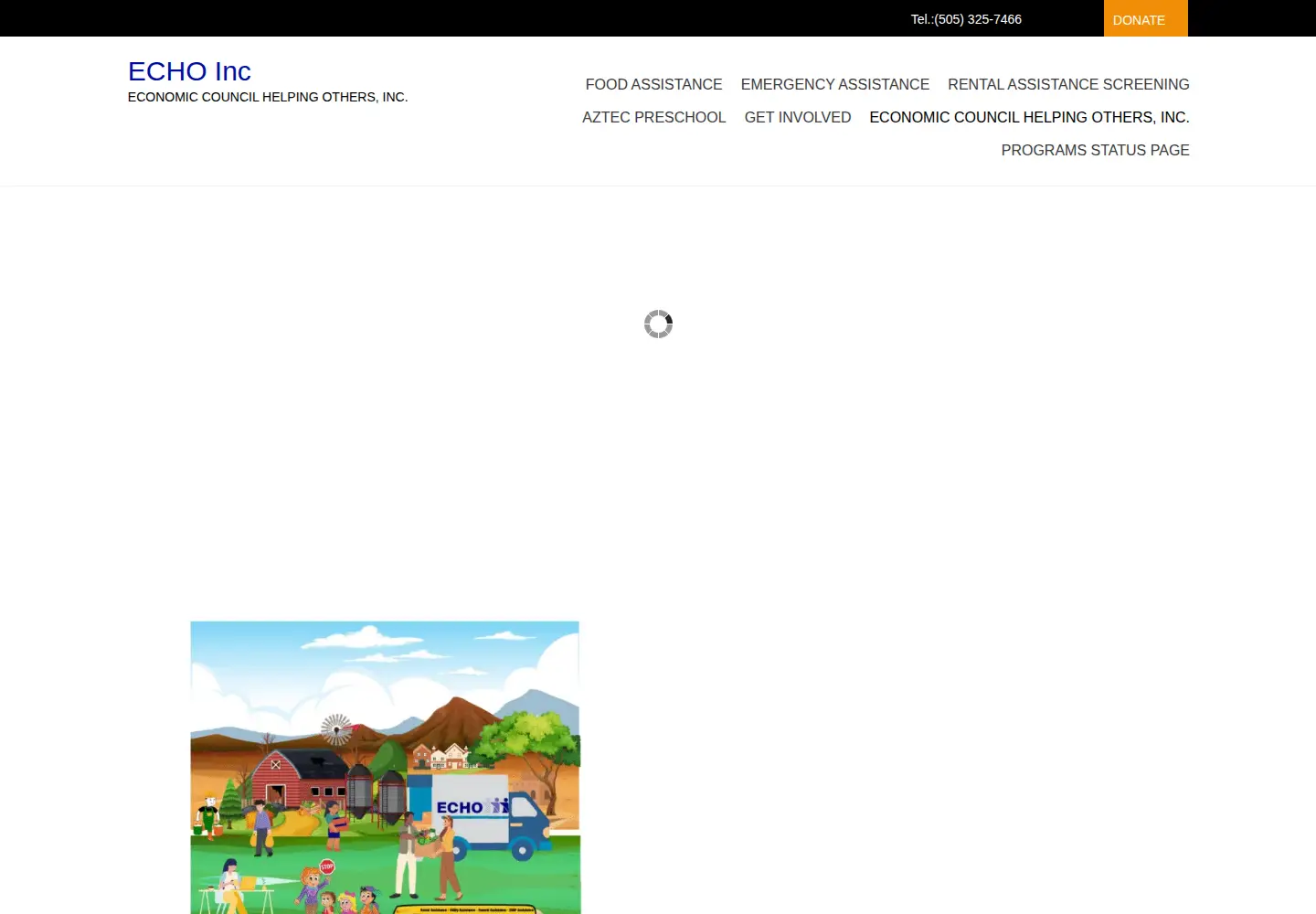The width and height of the screenshot is (1316, 914).
Task: Select ECONOMIC COUNCIL HELPING OTHERS, INC. menu item
Action: tap(1029, 117)
